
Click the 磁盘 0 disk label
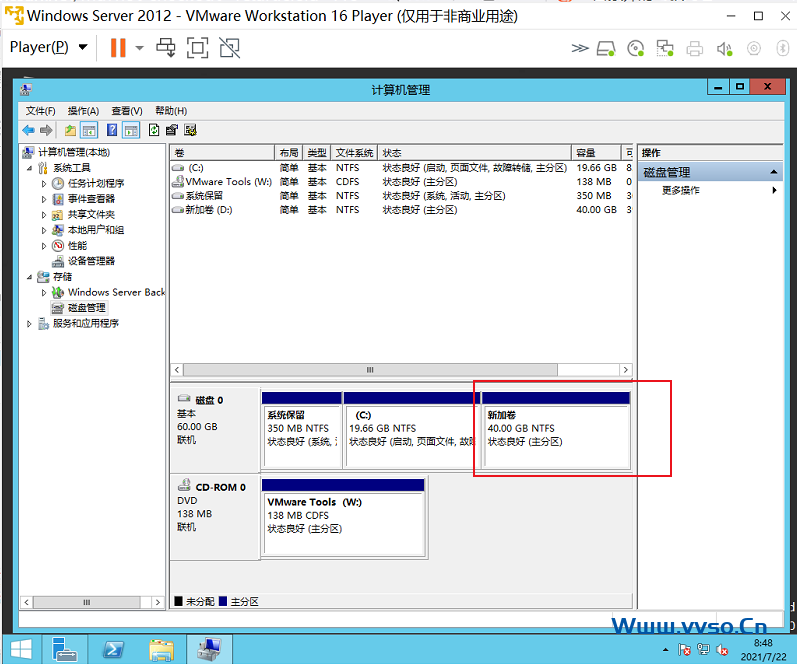tap(209, 400)
